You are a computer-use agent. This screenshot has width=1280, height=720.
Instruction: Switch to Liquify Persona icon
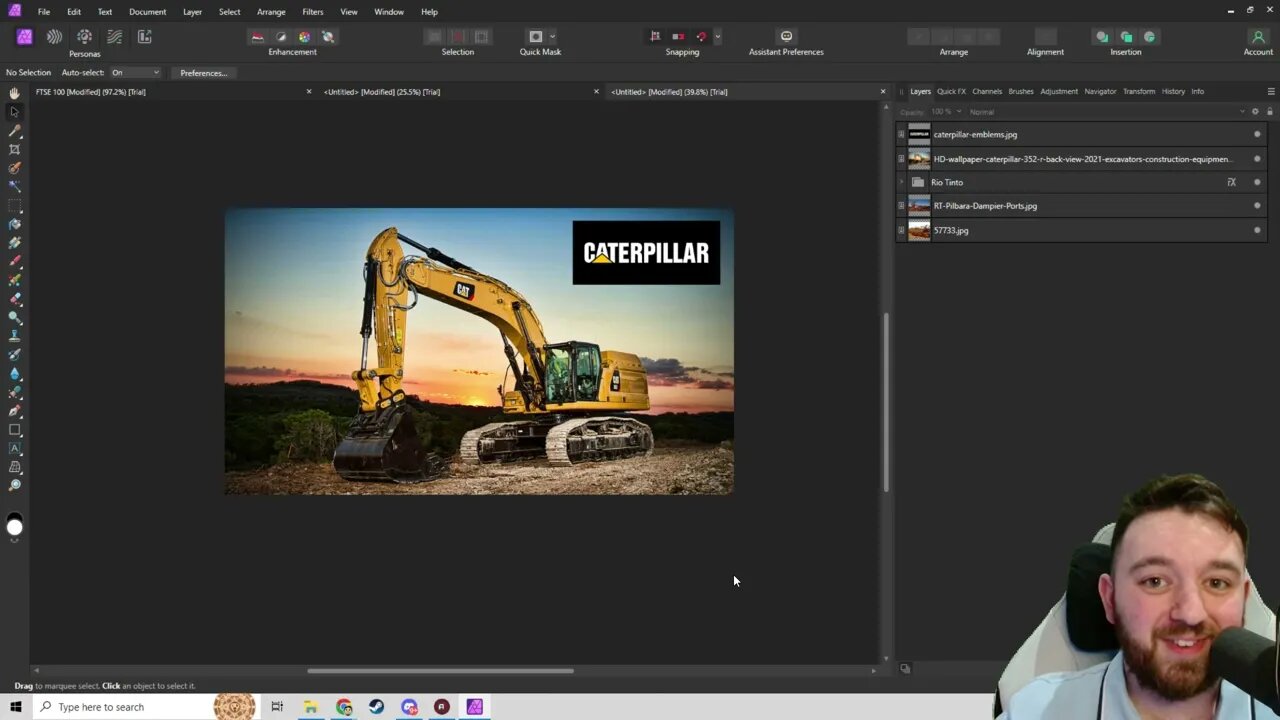tap(54, 37)
